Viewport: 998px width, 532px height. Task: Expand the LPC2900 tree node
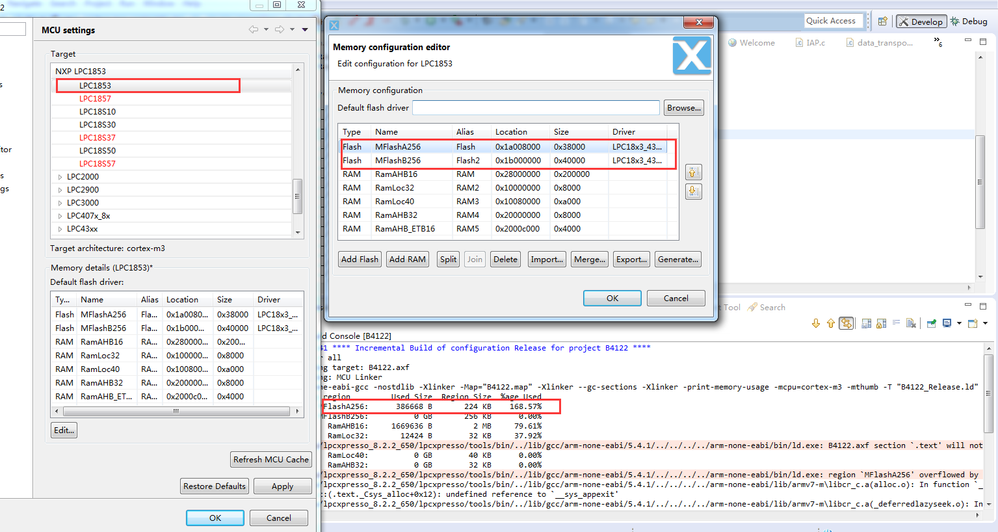click(60, 190)
